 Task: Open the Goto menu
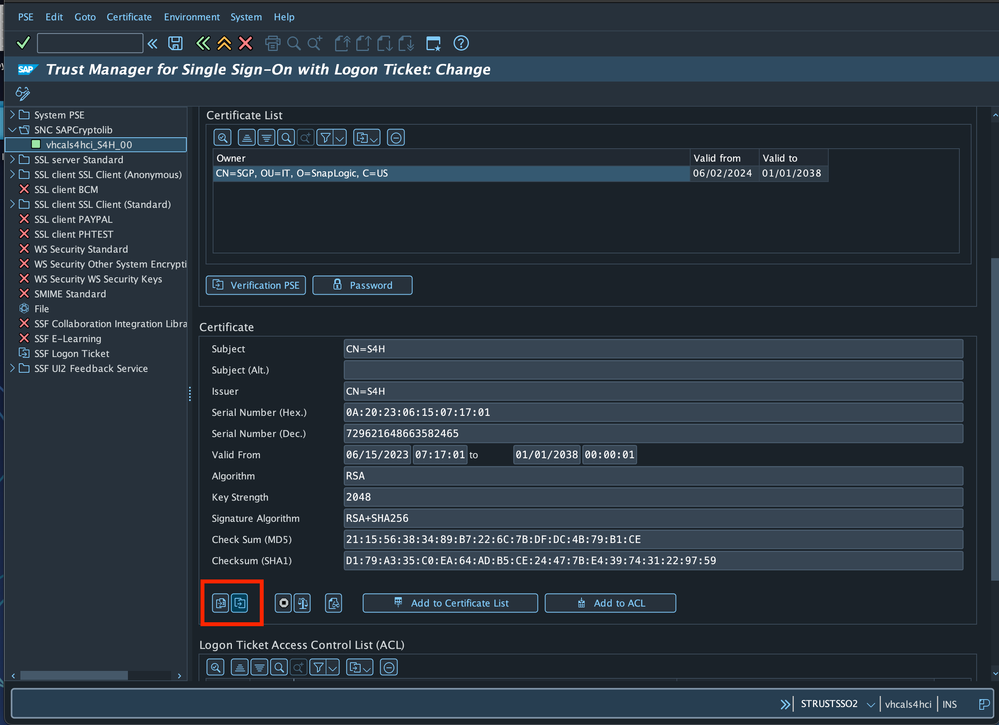85,17
